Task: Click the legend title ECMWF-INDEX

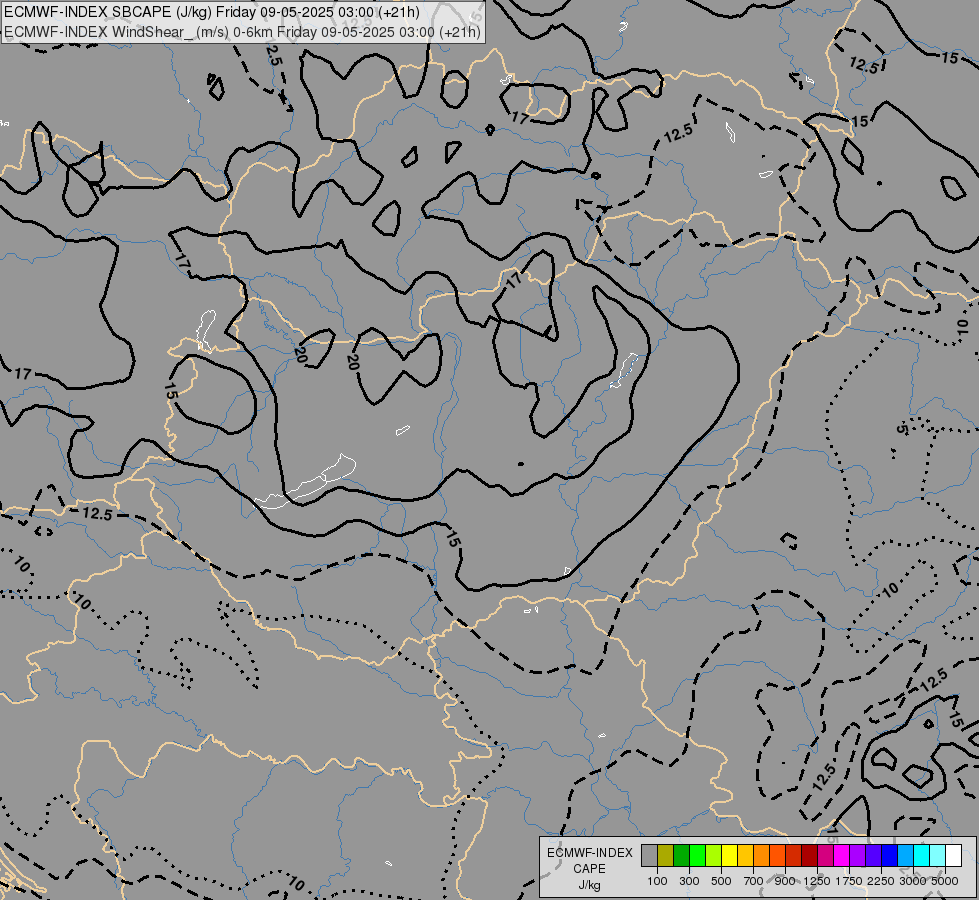Action: 589,853
